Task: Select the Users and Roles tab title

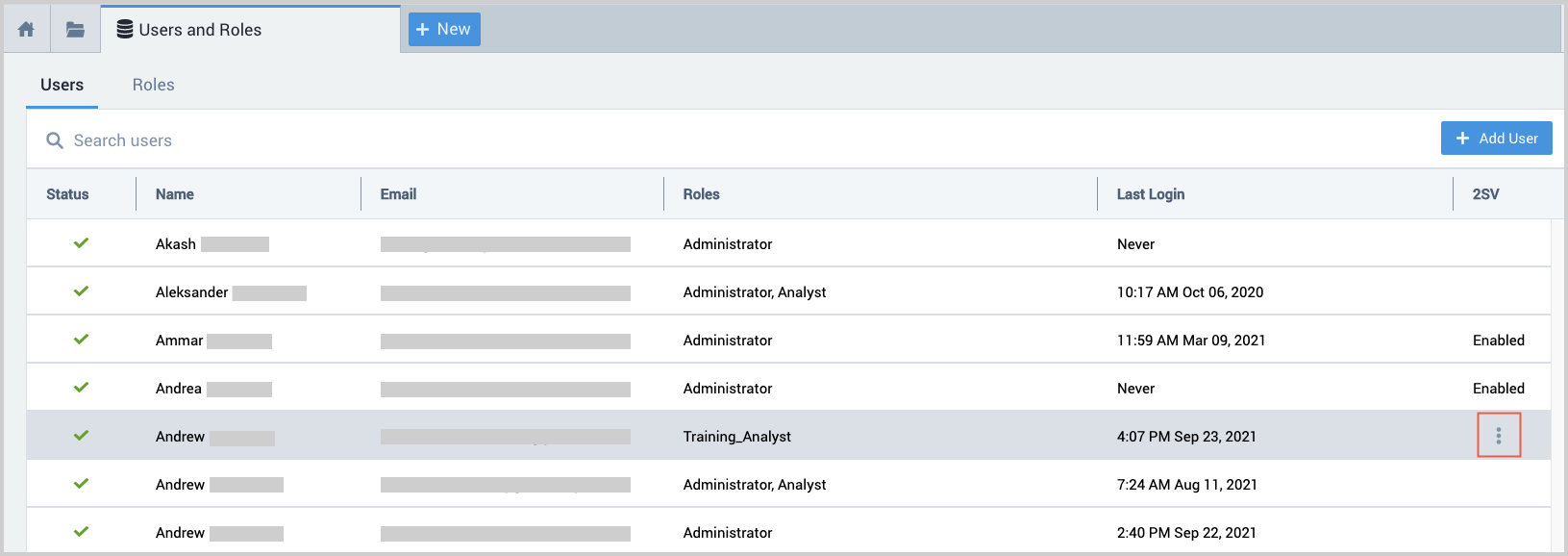Action: pyautogui.click(x=200, y=30)
